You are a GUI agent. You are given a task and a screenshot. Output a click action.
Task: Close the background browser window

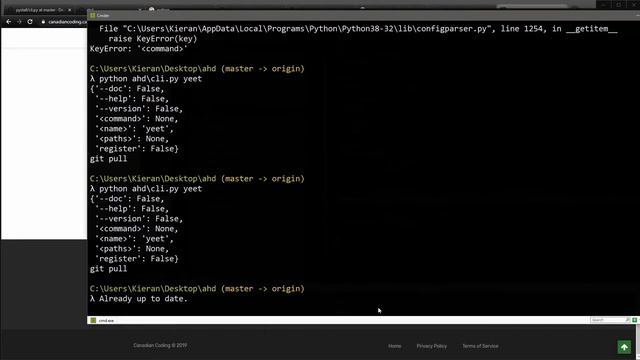click(633, 4)
